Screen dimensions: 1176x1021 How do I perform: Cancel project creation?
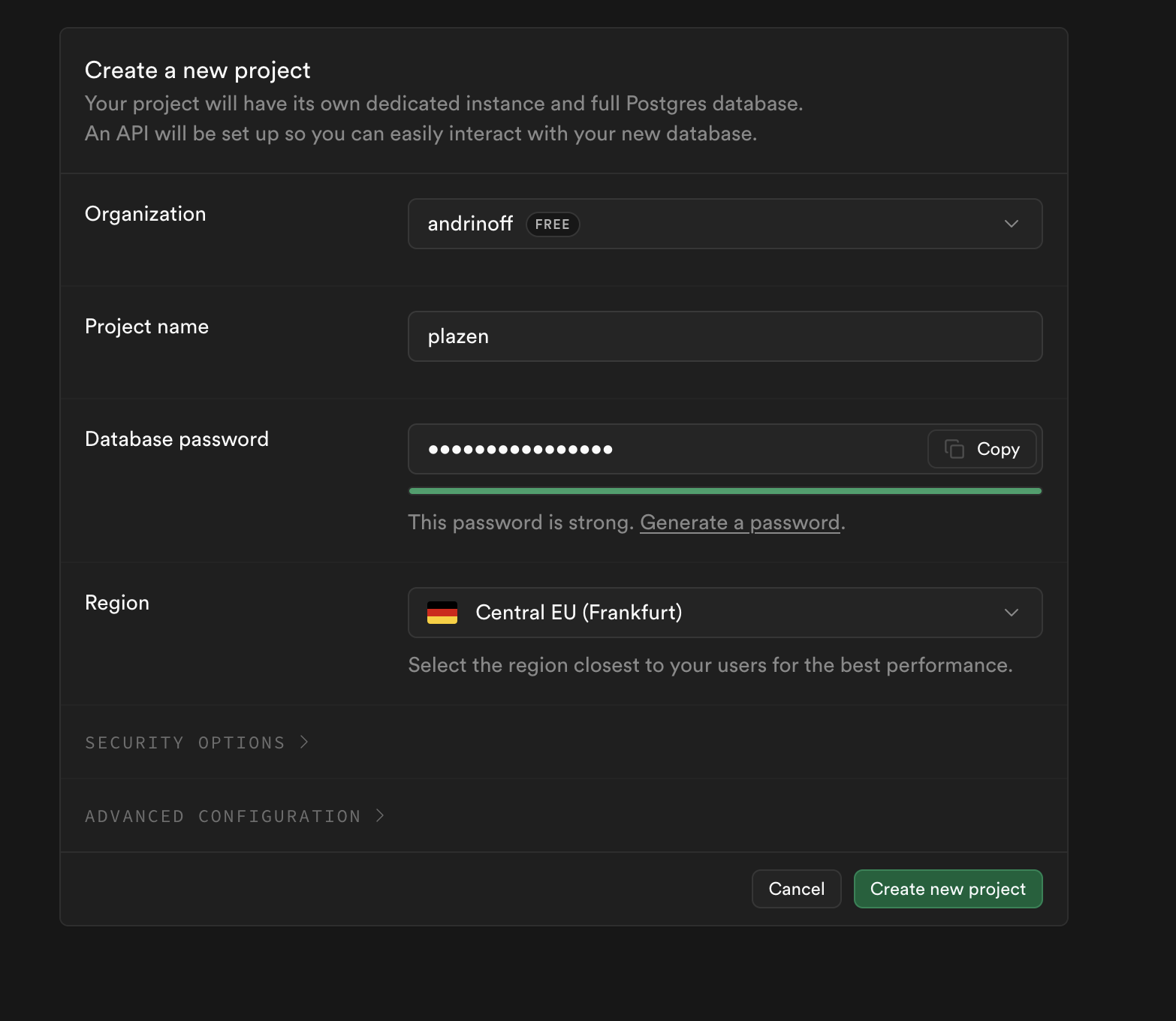point(797,889)
